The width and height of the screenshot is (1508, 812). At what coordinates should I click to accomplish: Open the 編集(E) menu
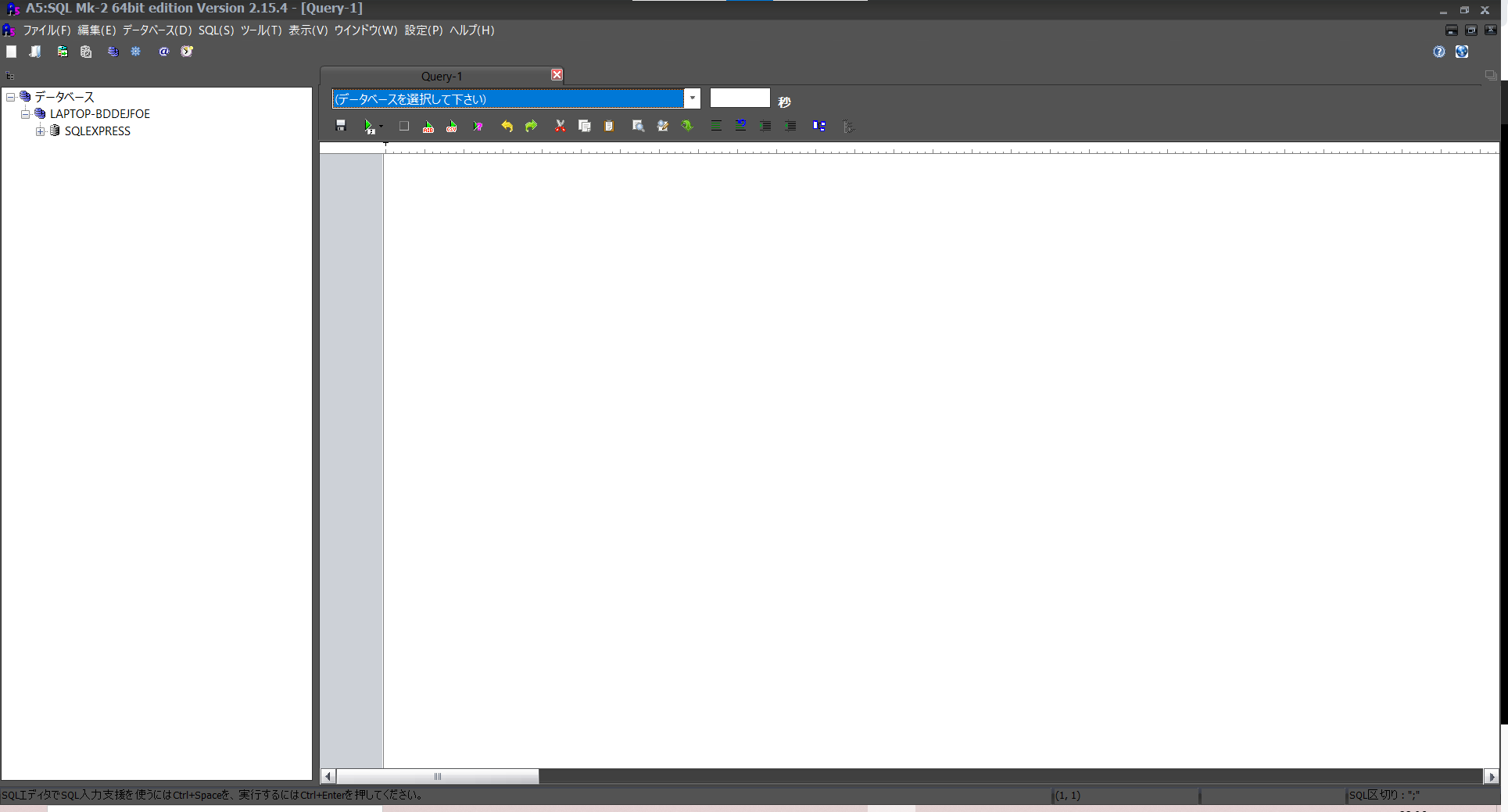(97, 30)
